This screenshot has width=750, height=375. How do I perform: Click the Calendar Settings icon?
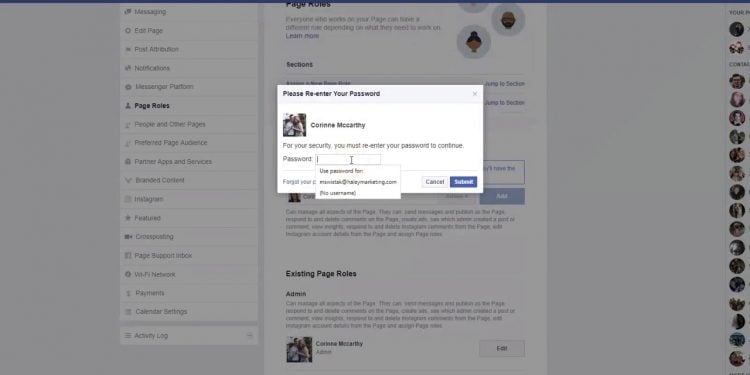pos(128,312)
